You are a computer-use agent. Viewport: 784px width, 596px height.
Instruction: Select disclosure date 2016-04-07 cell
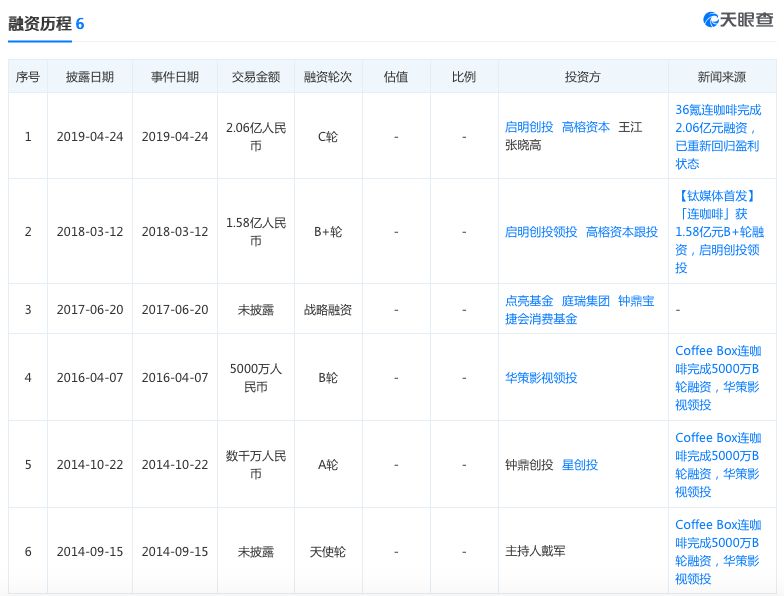click(90, 378)
